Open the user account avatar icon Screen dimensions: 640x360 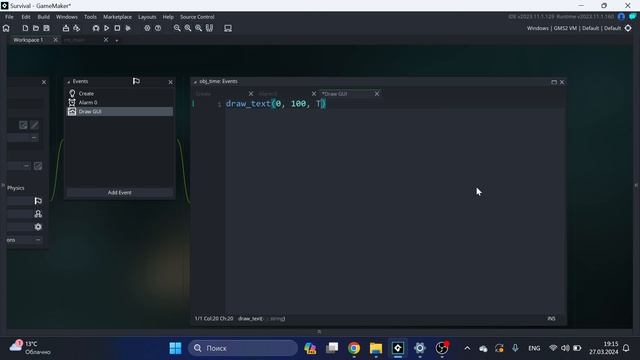(x=621, y=17)
